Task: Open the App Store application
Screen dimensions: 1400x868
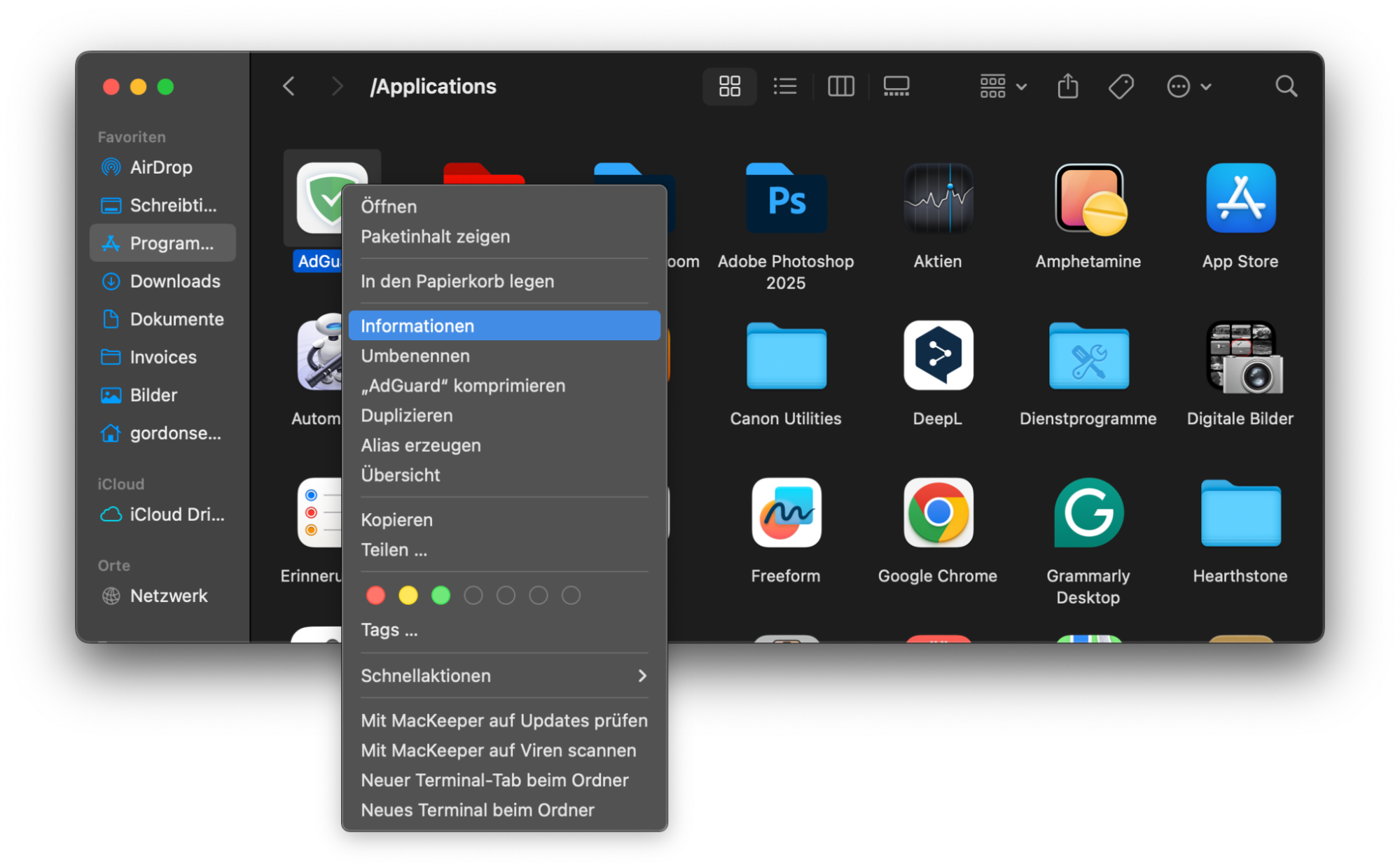Action: coord(1240,198)
